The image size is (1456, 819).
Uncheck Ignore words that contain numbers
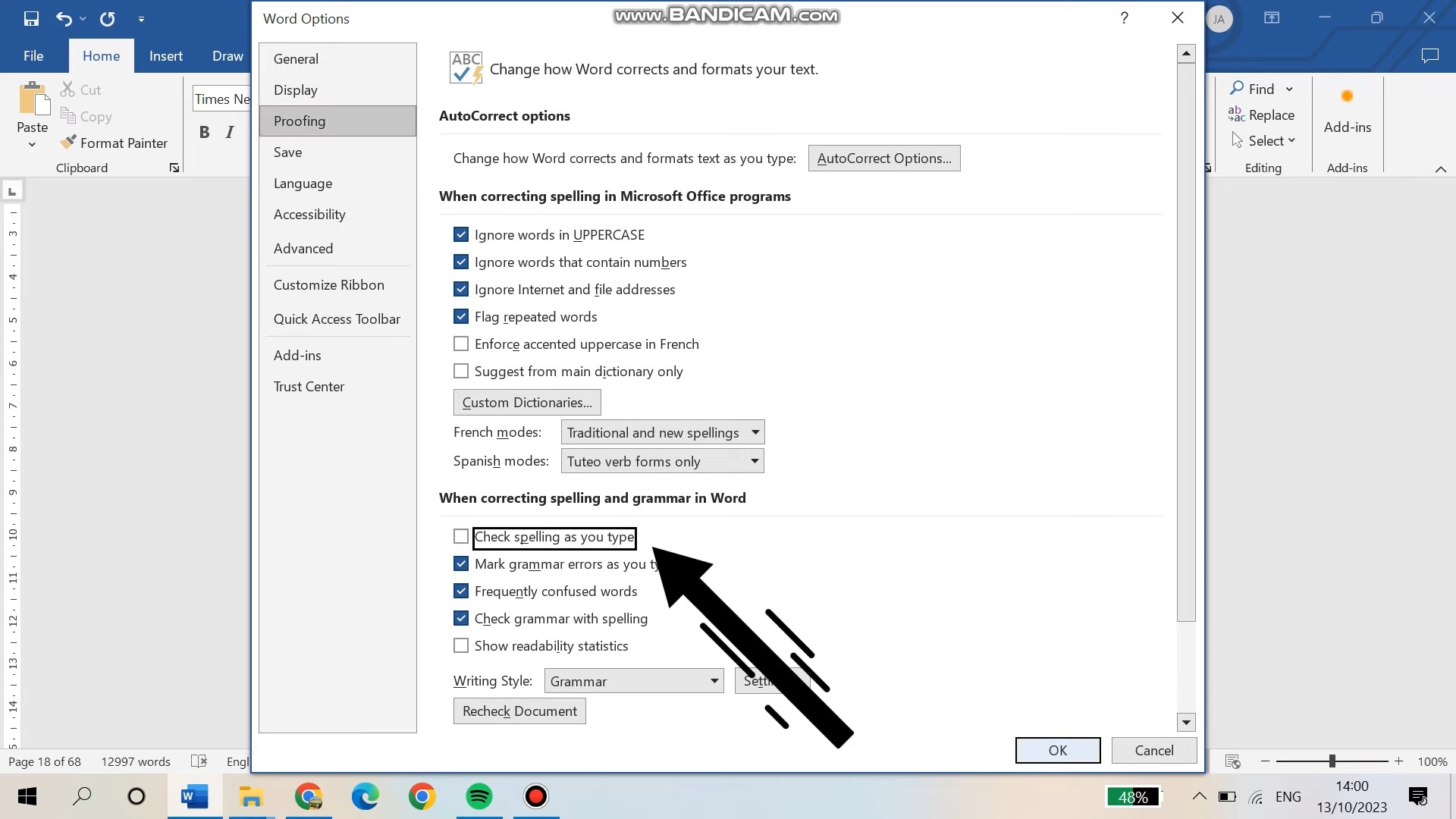[x=461, y=262]
